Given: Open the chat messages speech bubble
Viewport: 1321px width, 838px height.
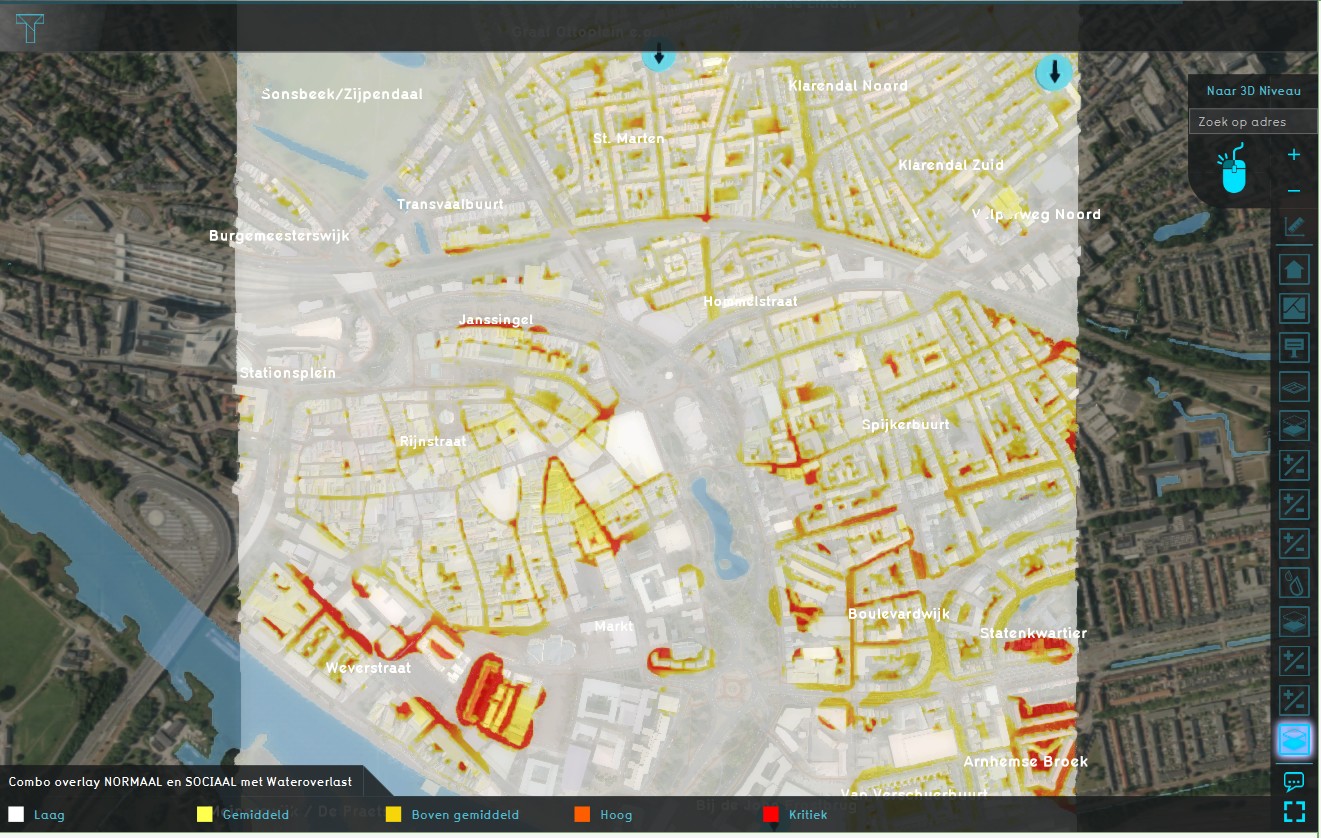Looking at the screenshot, I should pyautogui.click(x=1294, y=781).
